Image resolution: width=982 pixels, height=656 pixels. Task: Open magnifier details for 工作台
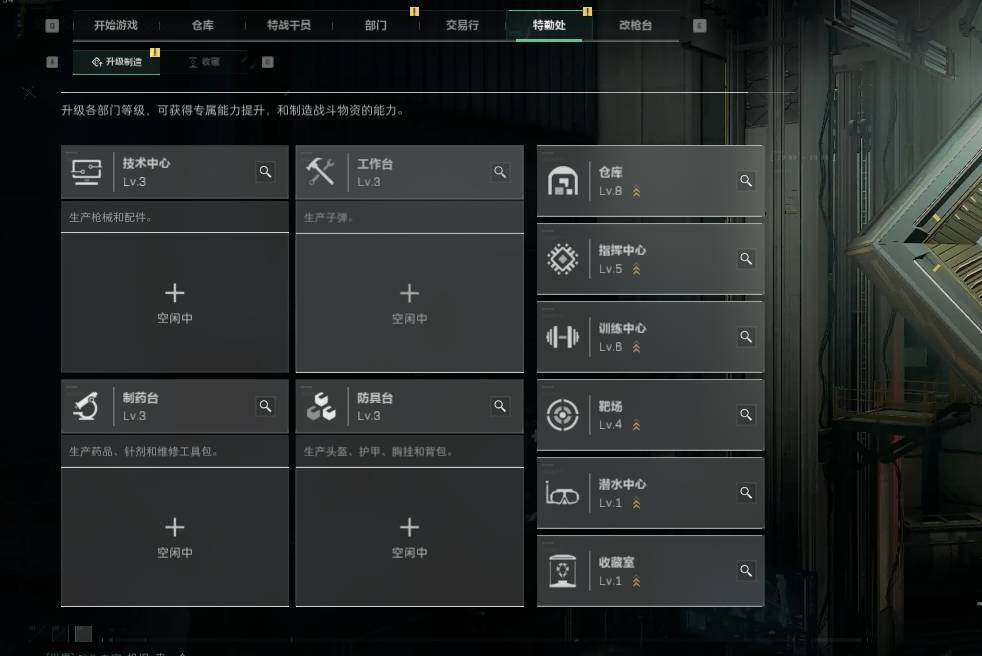[x=500, y=172]
